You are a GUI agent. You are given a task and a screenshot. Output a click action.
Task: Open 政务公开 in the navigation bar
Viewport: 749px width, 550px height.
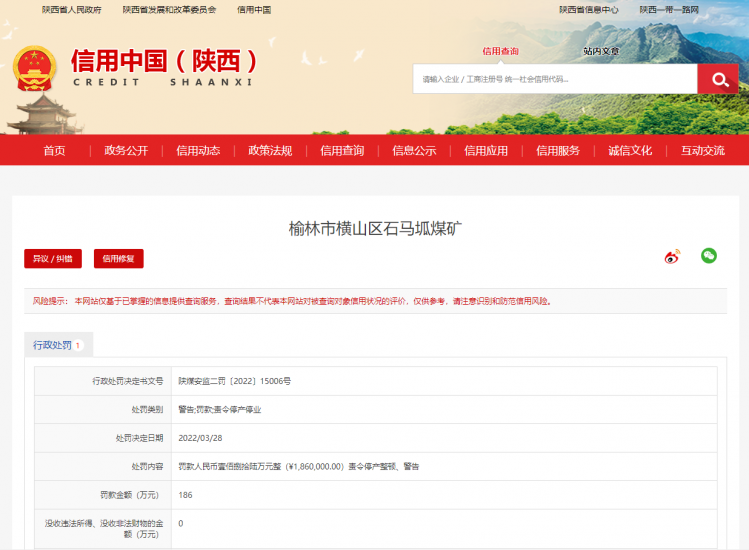click(x=126, y=151)
